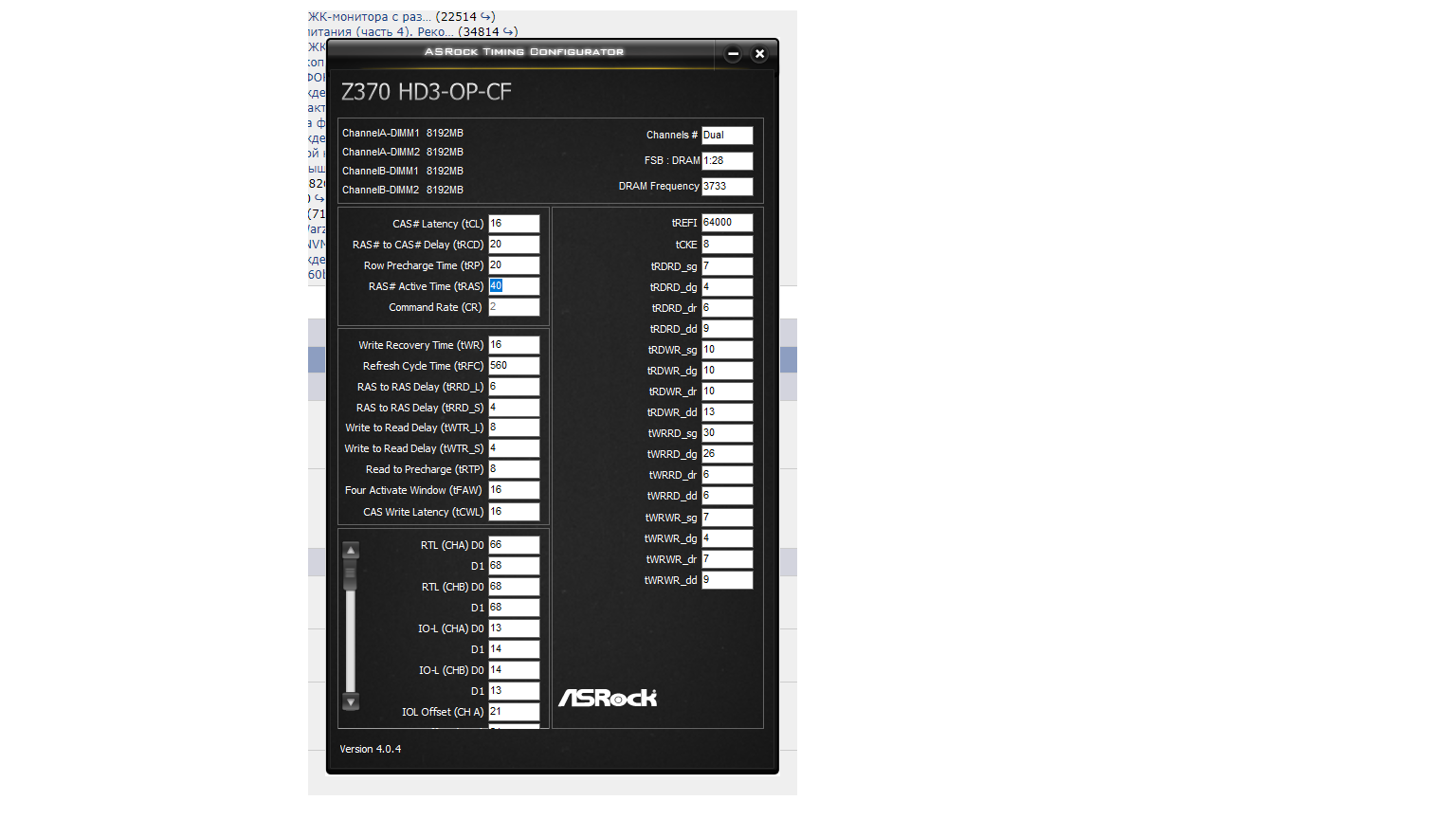Image resolution: width=1456 pixels, height=819 pixels.
Task: Click the Write to Read Delay (tWTR_S) field
Action: pos(514,448)
